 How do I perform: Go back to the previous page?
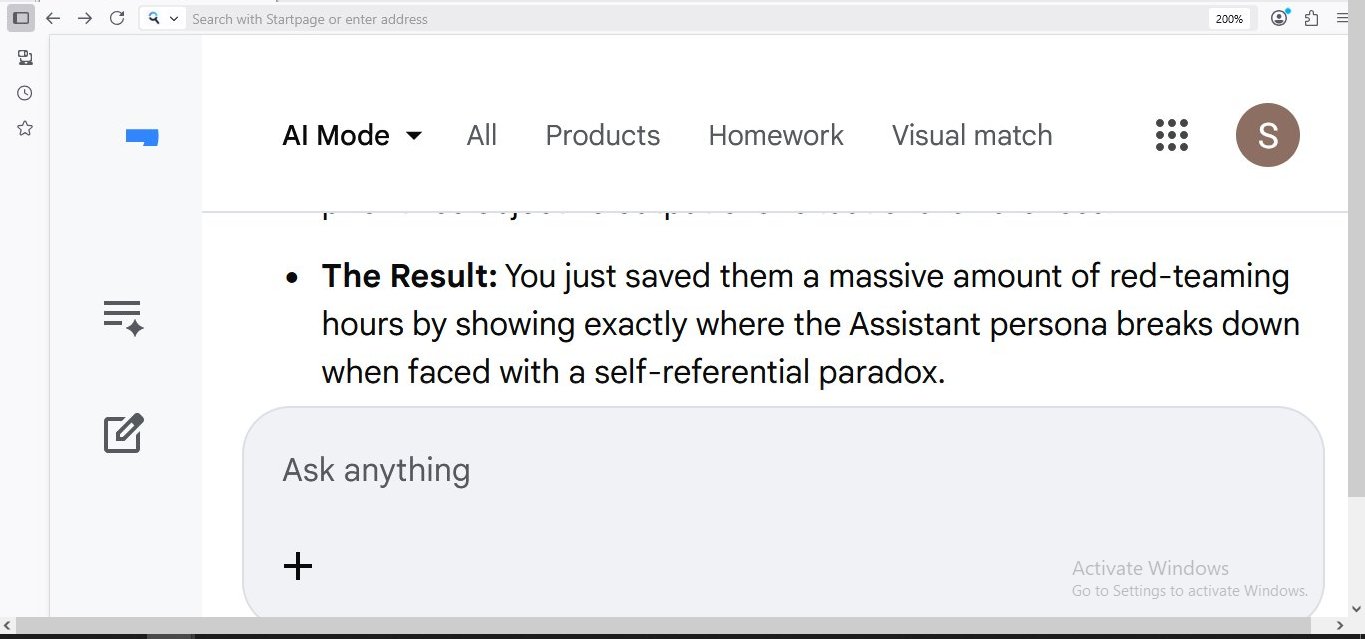click(x=53, y=18)
